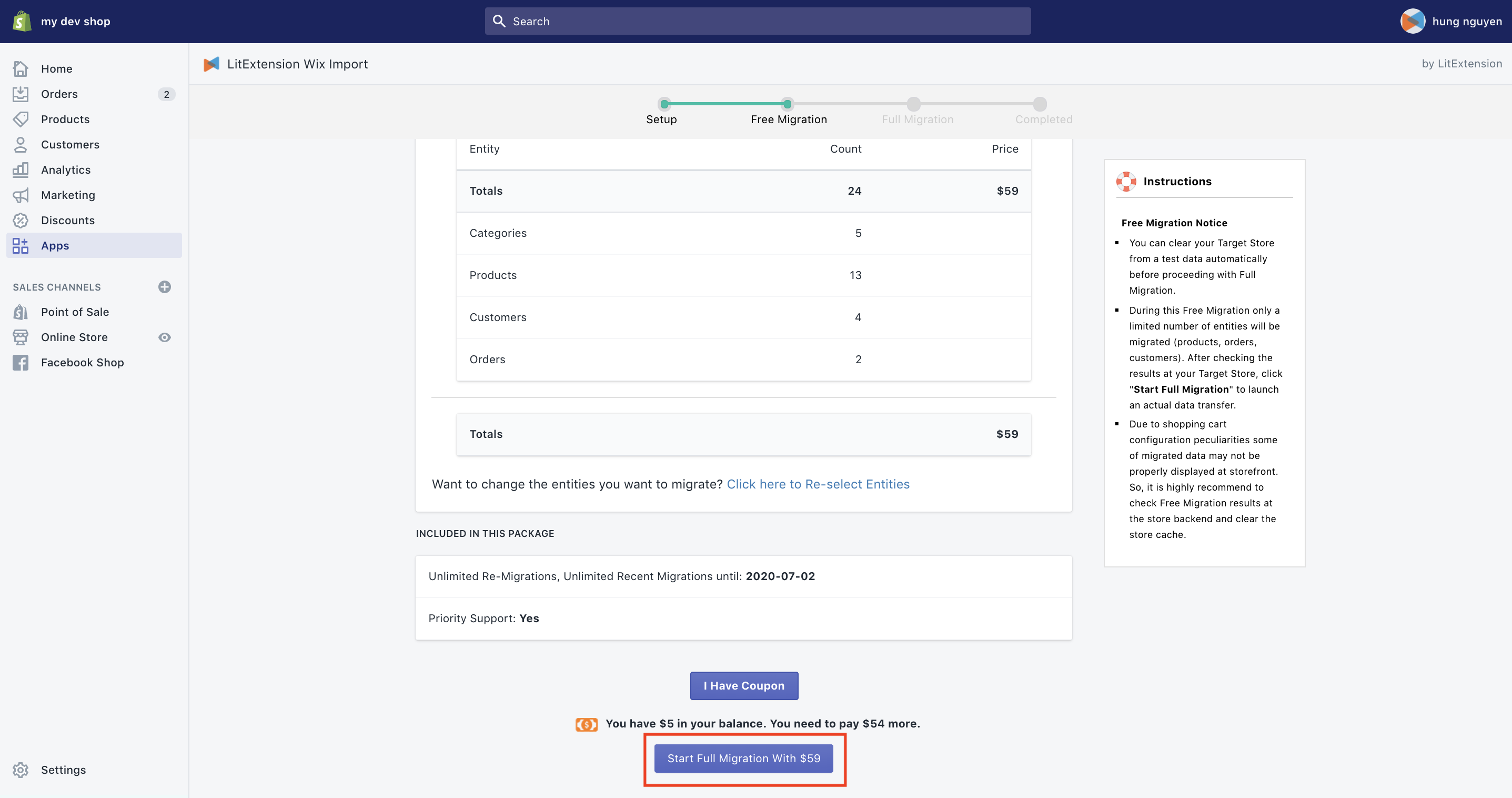Screen dimensions: 1512x798
Task: Click the Totals 24 count cell
Action: point(854,191)
